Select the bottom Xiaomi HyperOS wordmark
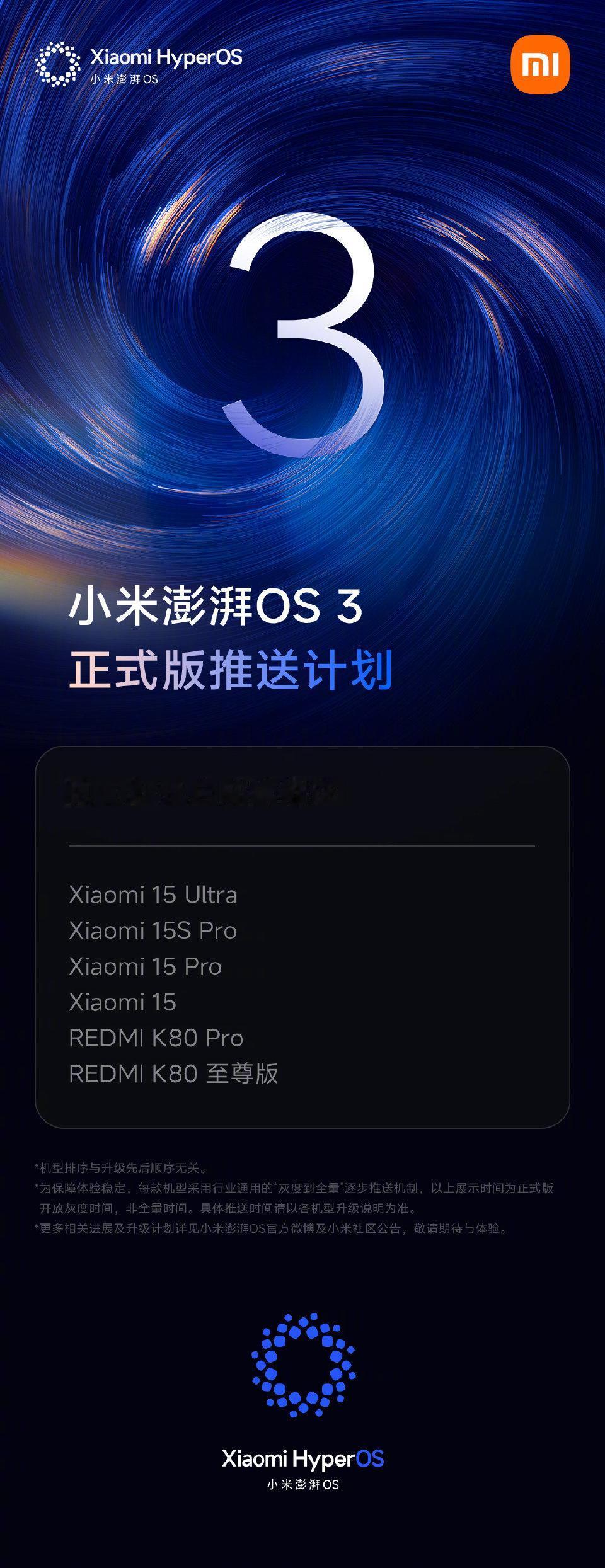Viewport: 605px width, 1568px height. click(x=302, y=1458)
